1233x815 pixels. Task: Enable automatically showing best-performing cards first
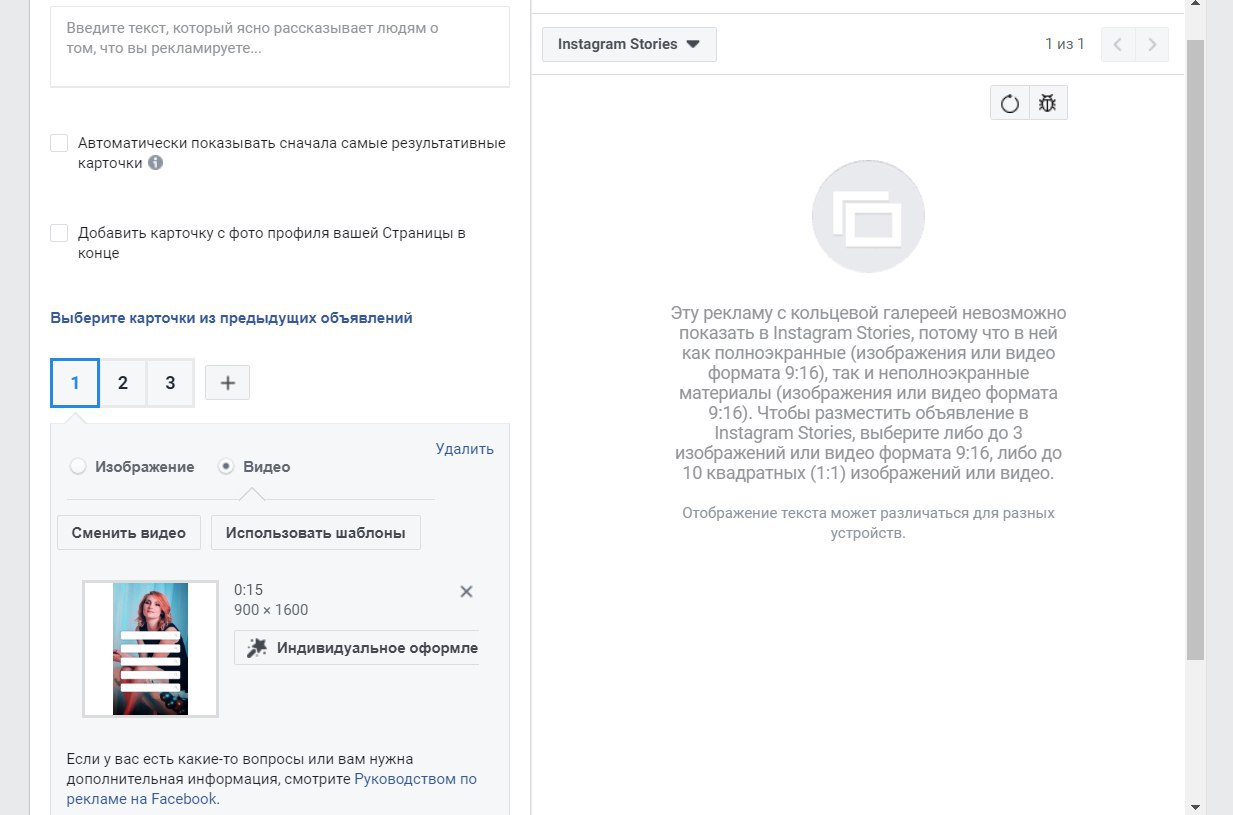pos(59,143)
